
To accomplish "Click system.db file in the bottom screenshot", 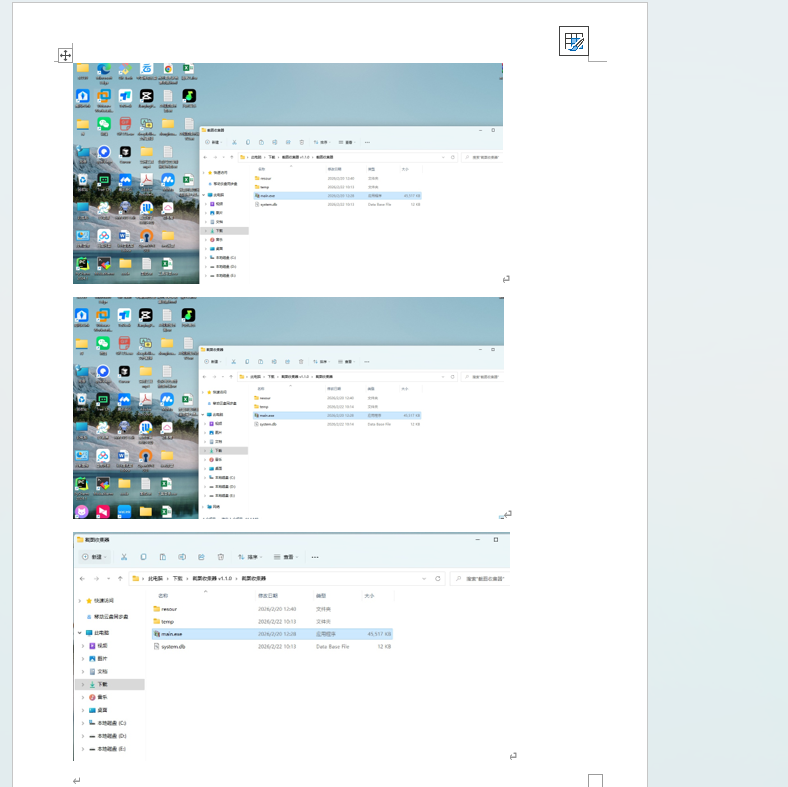I will click(x=173, y=647).
